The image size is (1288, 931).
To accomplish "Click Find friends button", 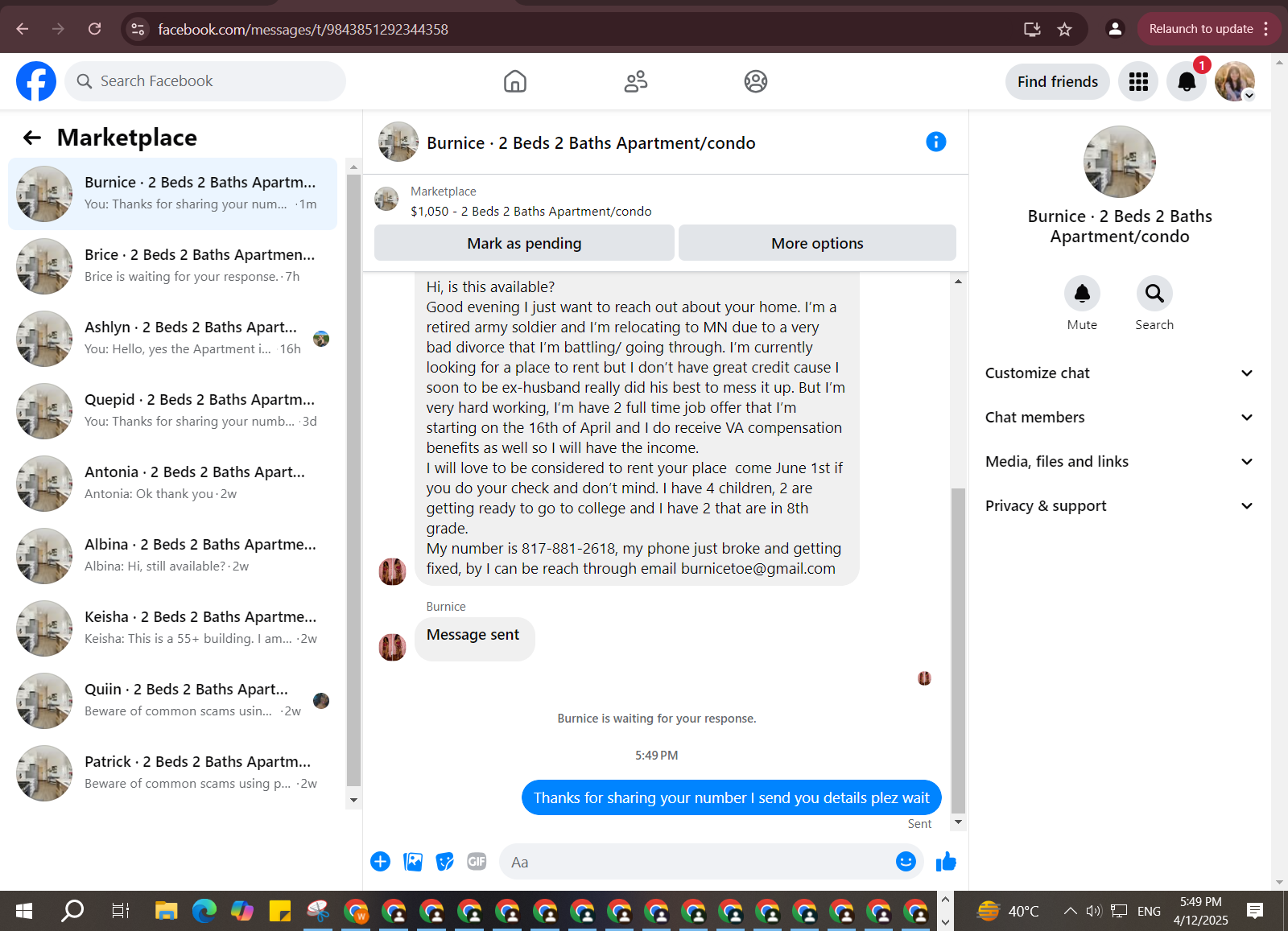I will 1058,81.
